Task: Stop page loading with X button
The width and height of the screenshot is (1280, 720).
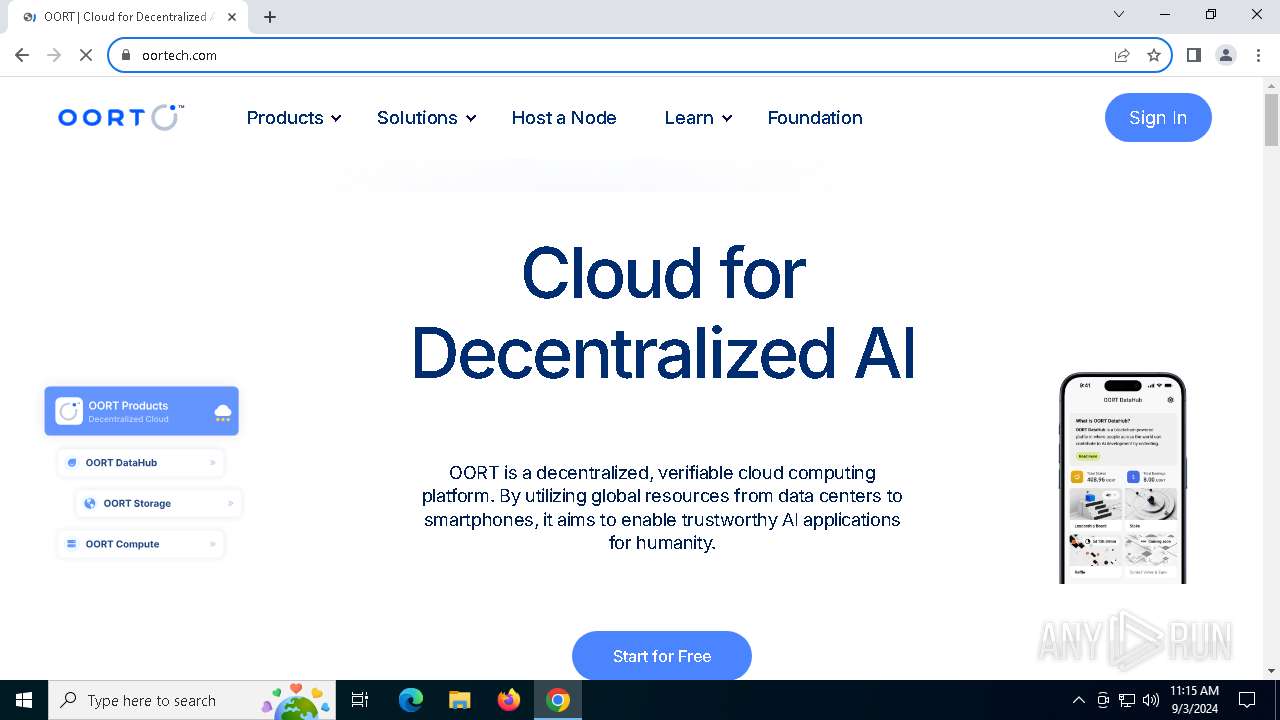Action: coord(86,55)
